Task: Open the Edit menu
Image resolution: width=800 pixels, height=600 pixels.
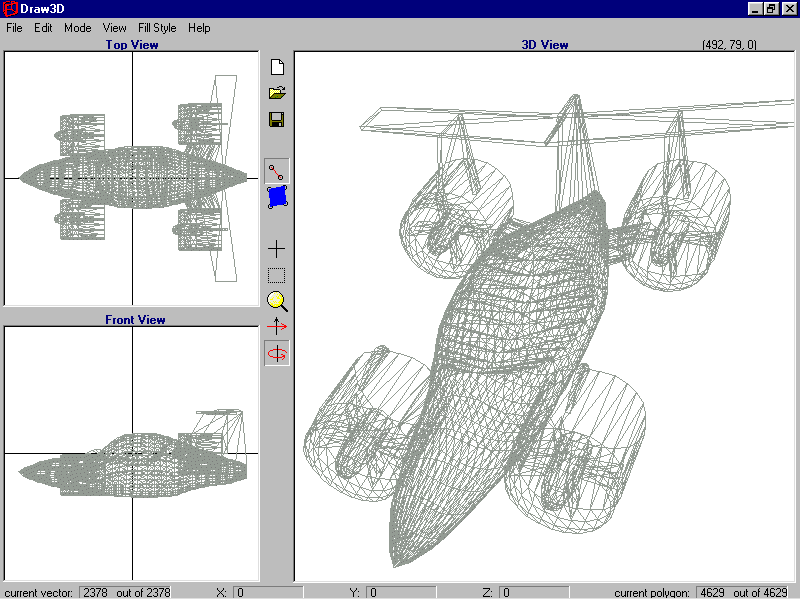Action: 43,28
